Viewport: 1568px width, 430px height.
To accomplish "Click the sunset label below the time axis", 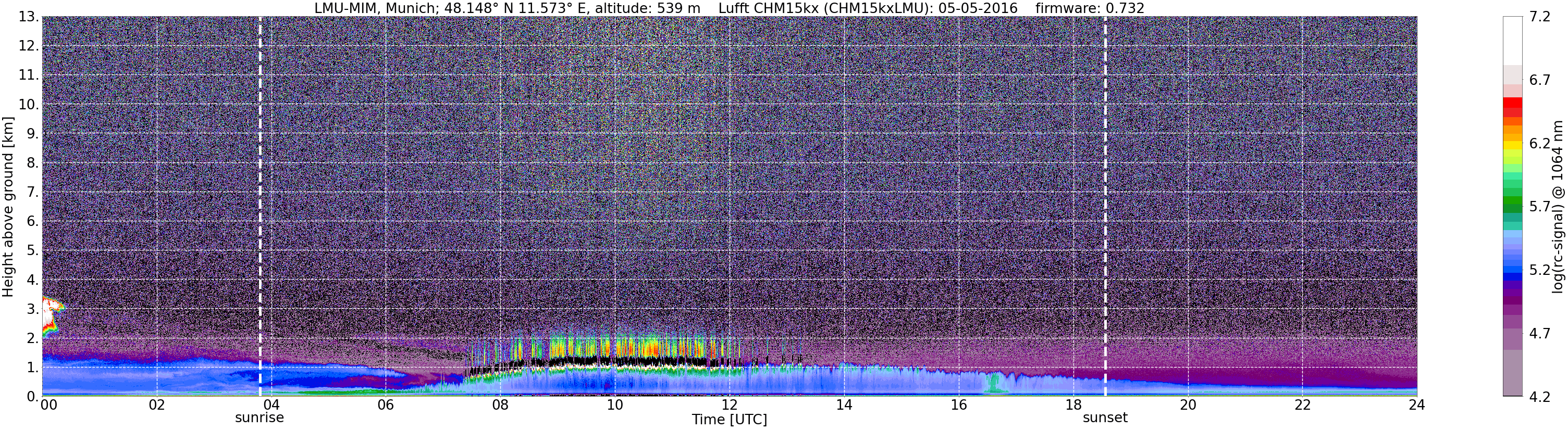I will pyautogui.click(x=1105, y=418).
